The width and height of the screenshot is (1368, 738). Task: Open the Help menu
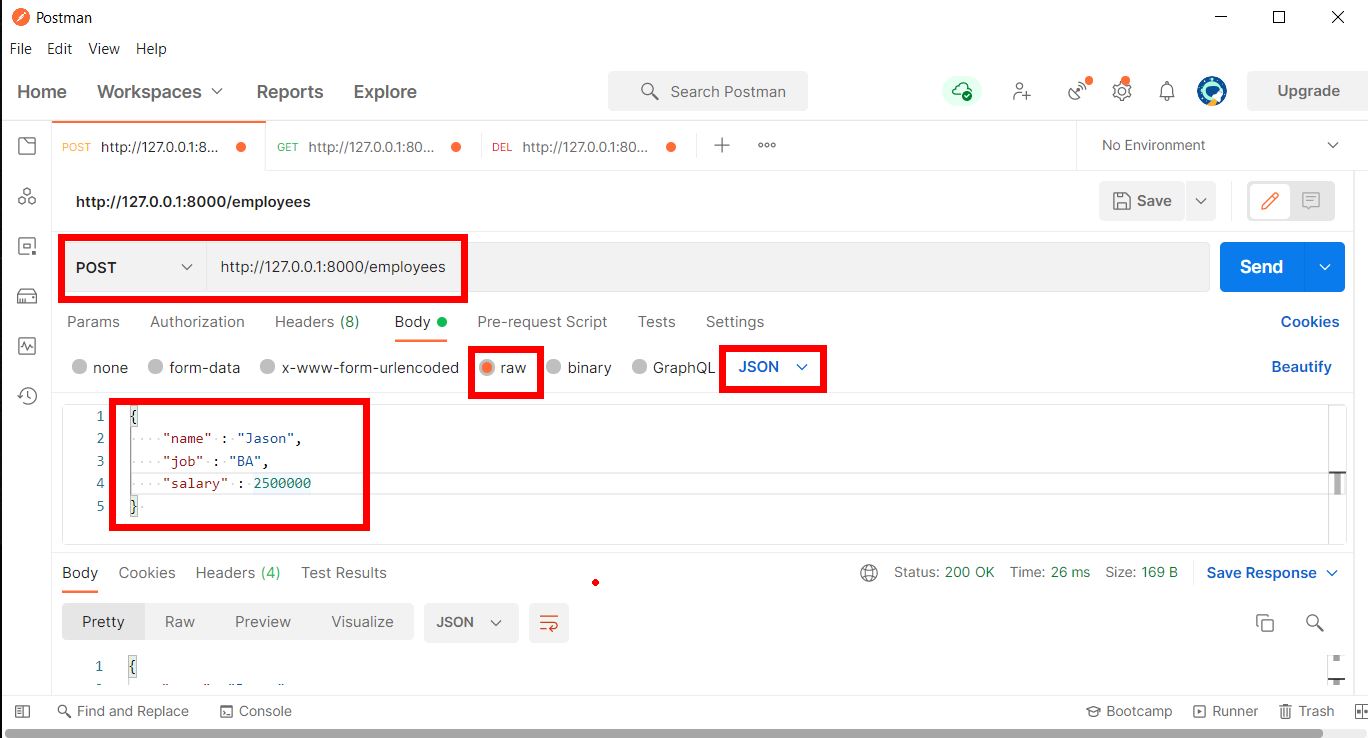coord(151,49)
